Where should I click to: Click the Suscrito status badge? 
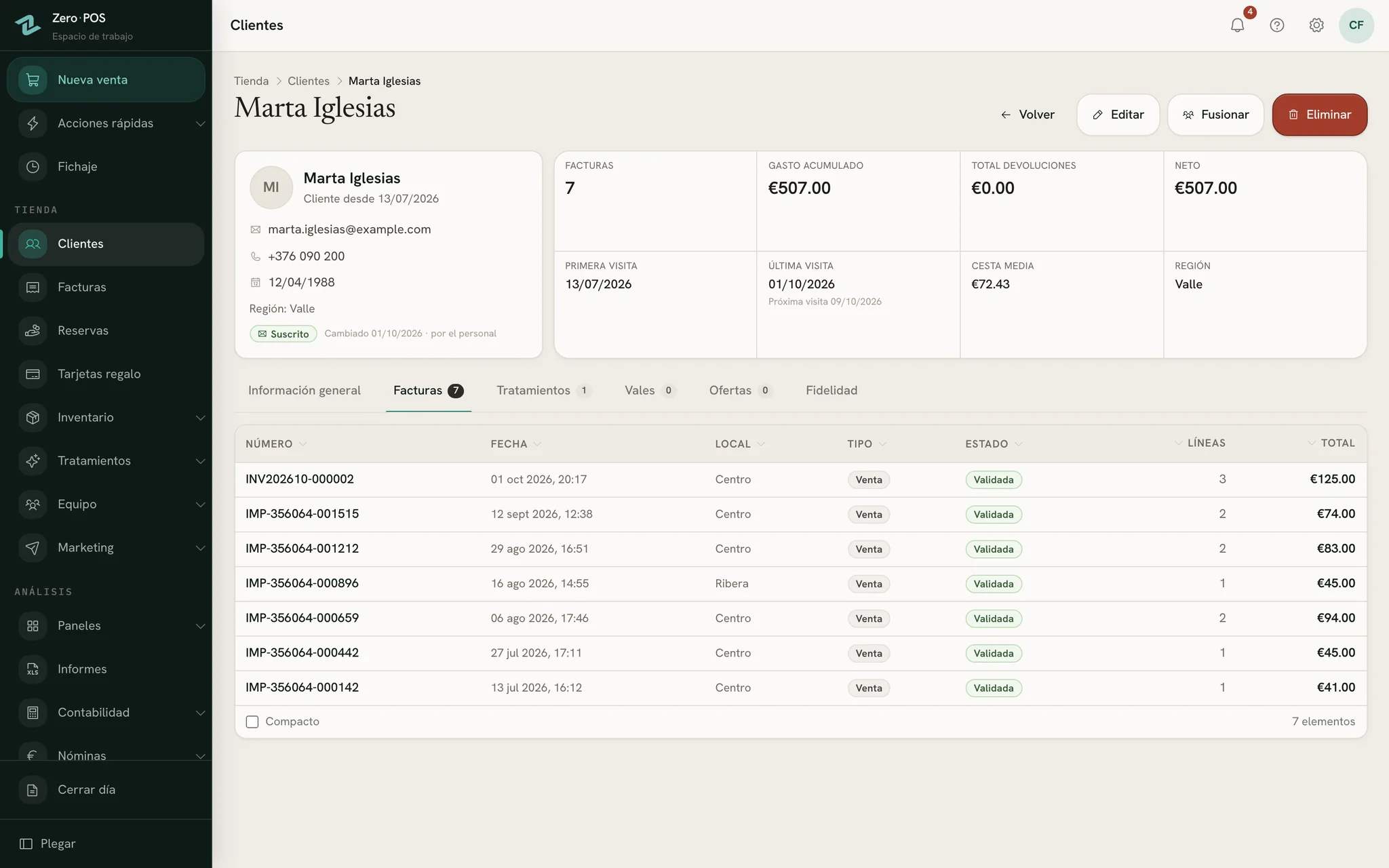pos(283,334)
